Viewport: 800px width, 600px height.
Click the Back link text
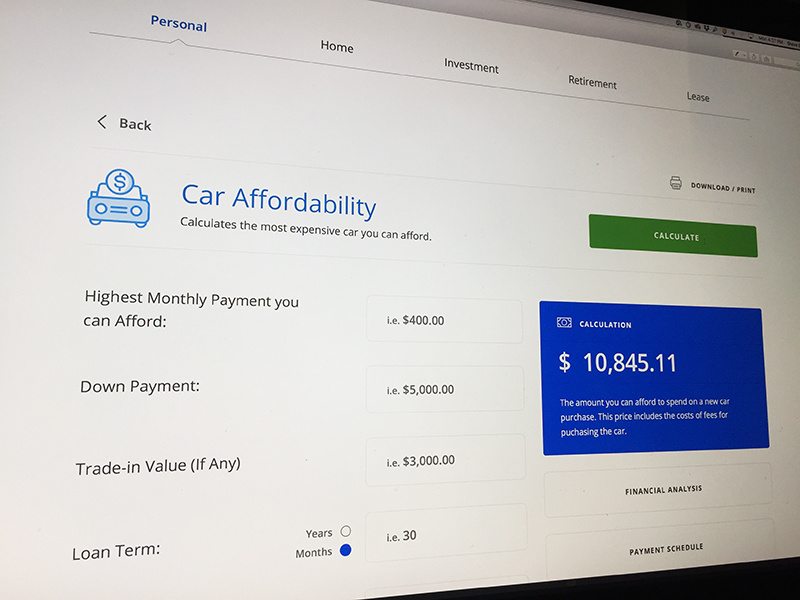tap(135, 124)
